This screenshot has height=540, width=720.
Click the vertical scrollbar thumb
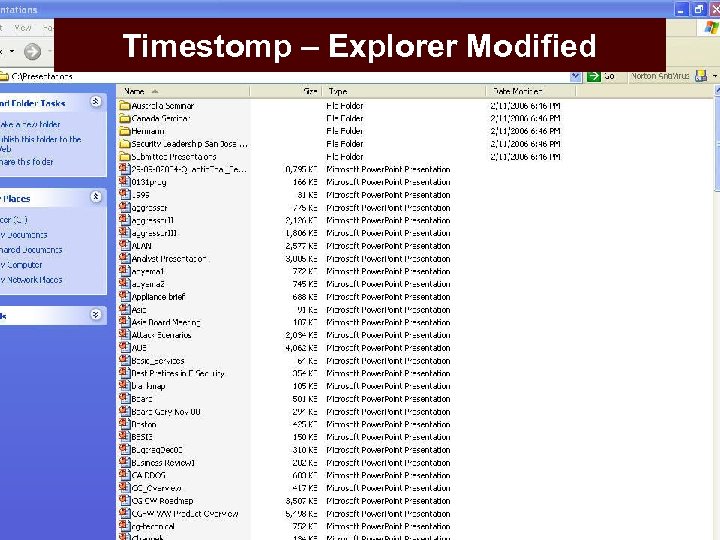[717, 145]
